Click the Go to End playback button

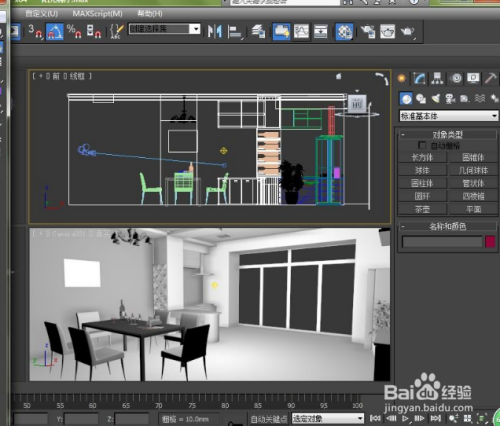pos(436,418)
